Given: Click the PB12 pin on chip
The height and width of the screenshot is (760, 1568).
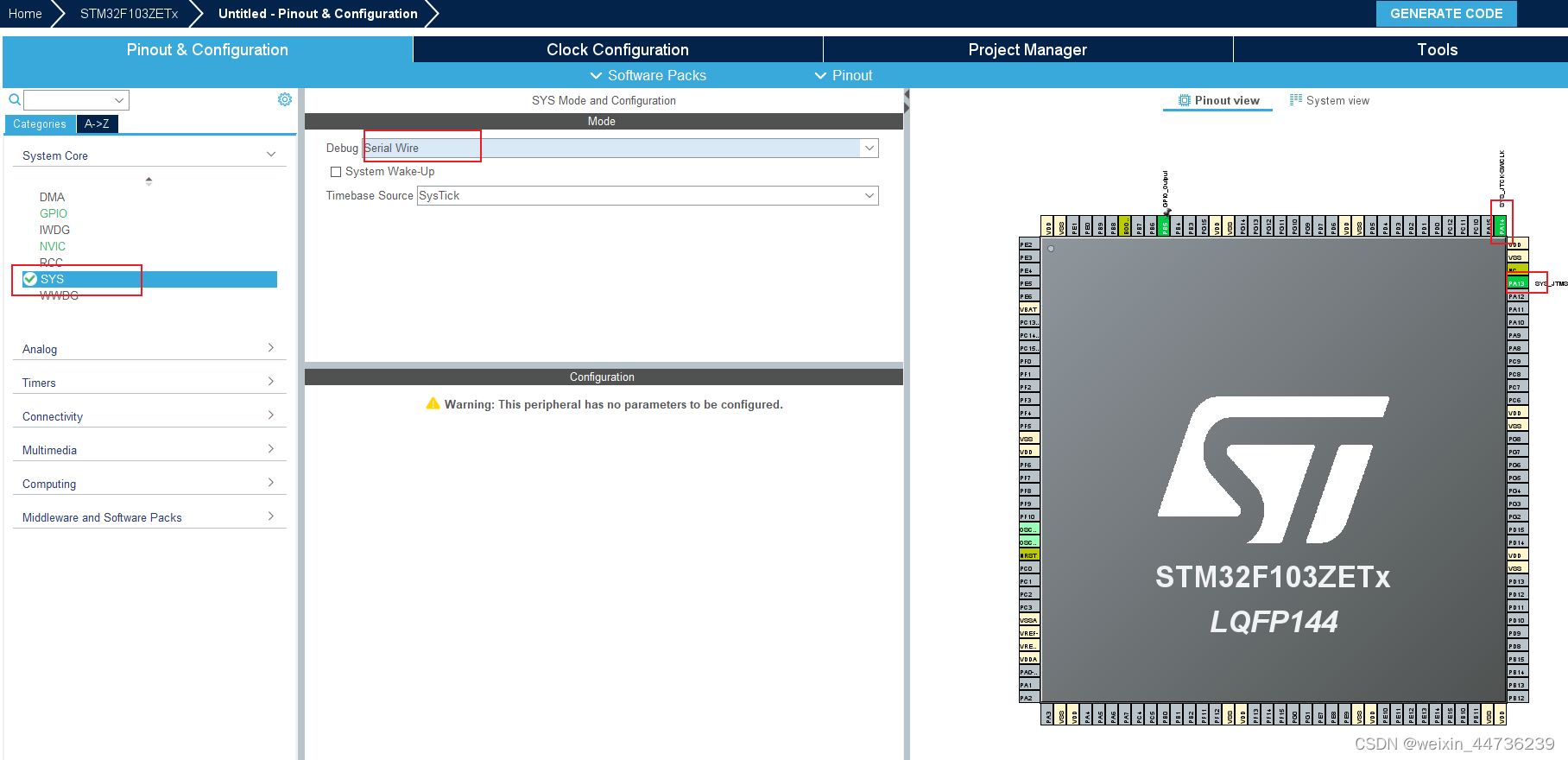Looking at the screenshot, I should [x=1518, y=698].
